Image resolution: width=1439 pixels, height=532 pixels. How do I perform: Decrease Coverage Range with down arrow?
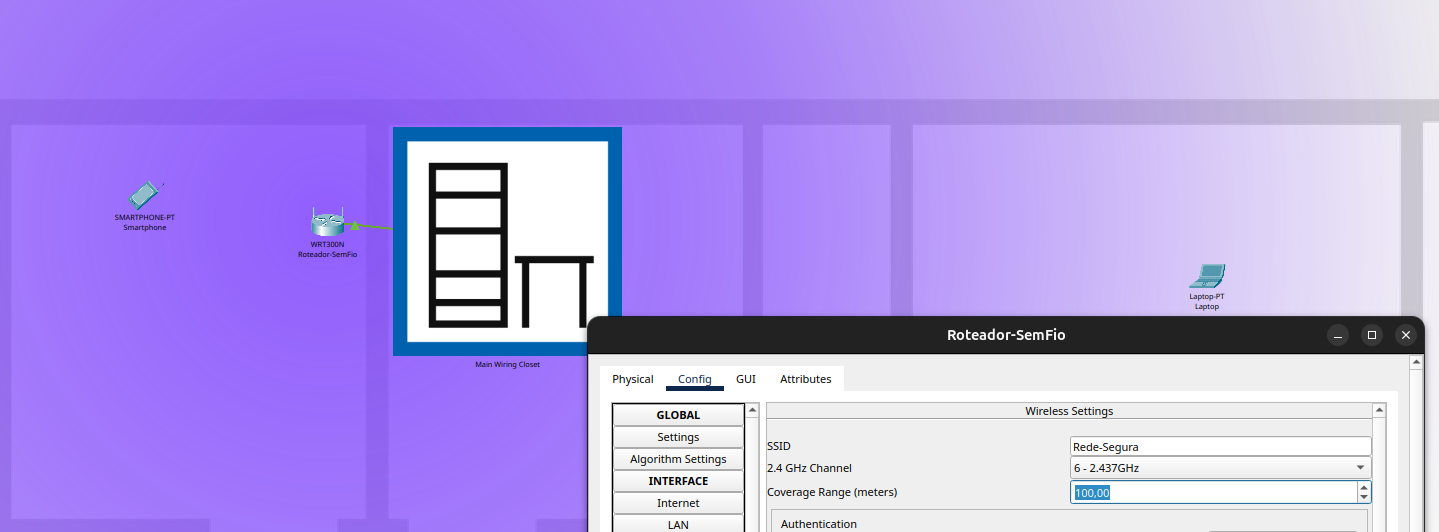1364,497
